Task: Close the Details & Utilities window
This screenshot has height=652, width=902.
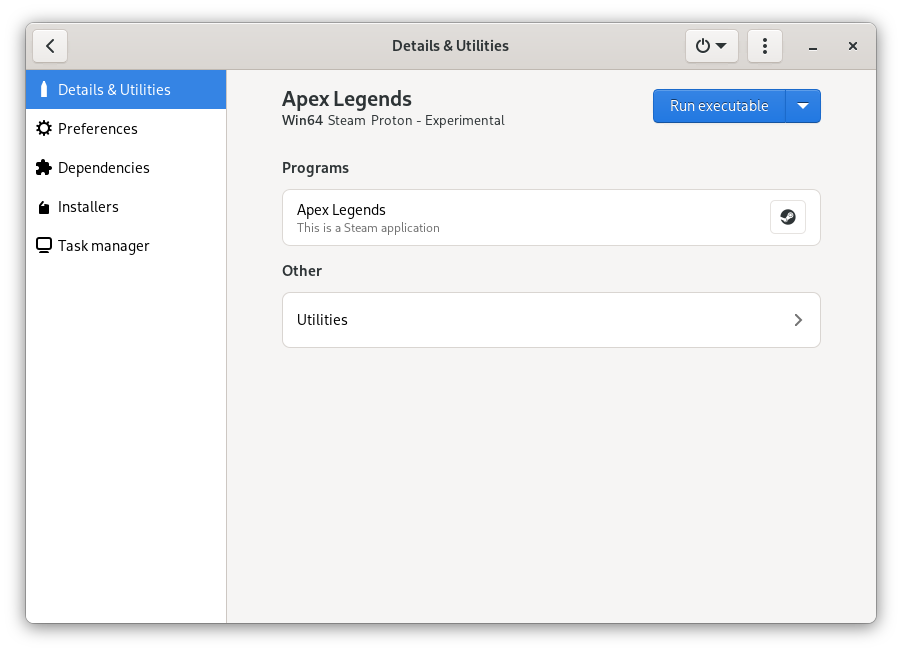Action: pyautogui.click(x=853, y=46)
